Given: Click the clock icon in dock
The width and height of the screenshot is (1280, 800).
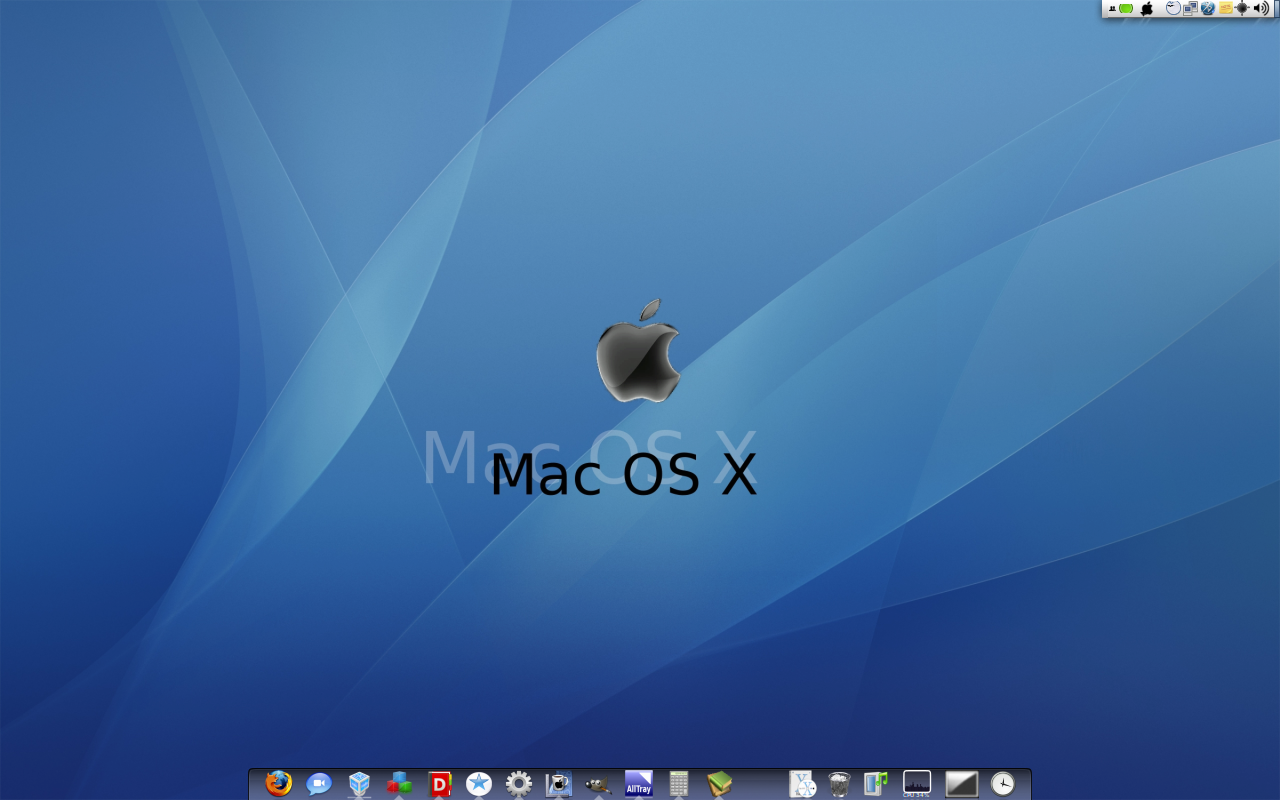Looking at the screenshot, I should [x=1003, y=784].
